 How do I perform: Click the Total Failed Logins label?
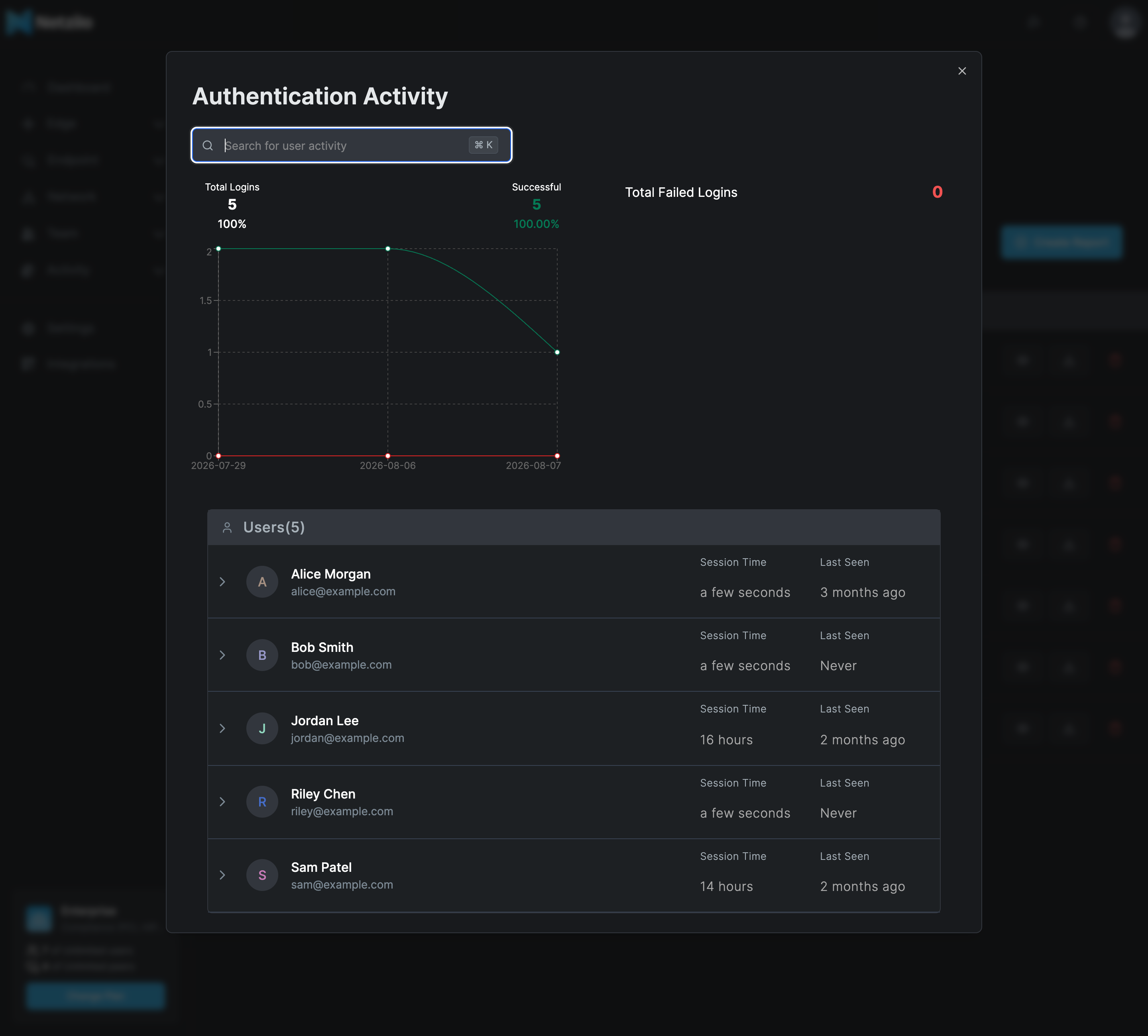tap(681, 192)
